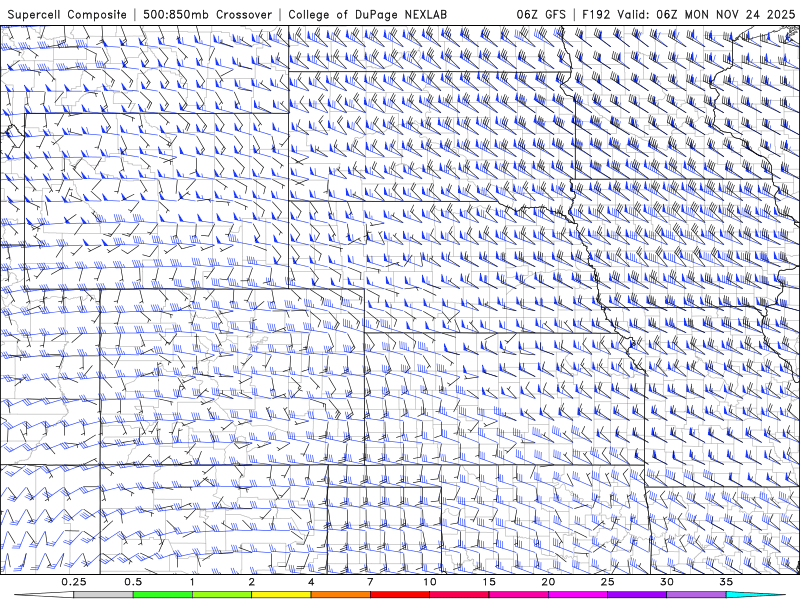Click the '4' legend value
This screenshot has height=600, width=800.
[311, 582]
